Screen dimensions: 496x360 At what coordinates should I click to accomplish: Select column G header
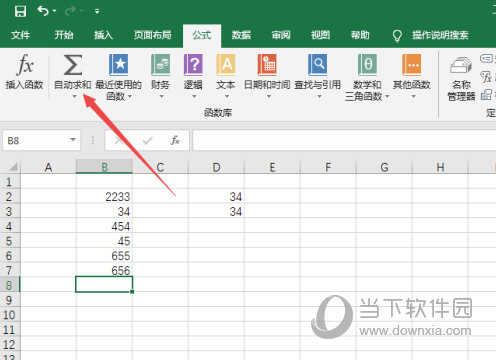point(384,167)
